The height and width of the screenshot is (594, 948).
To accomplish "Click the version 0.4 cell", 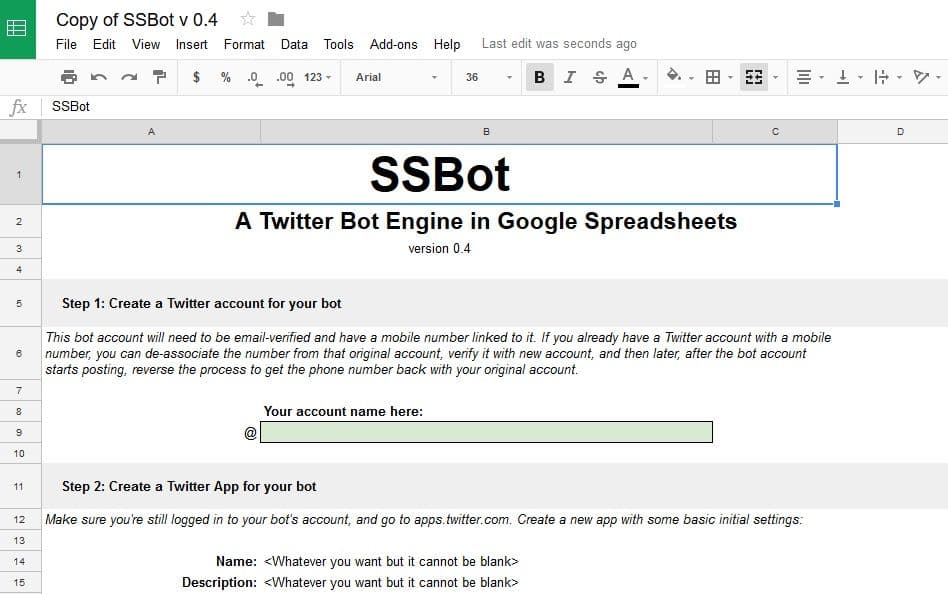I will pos(440,249).
